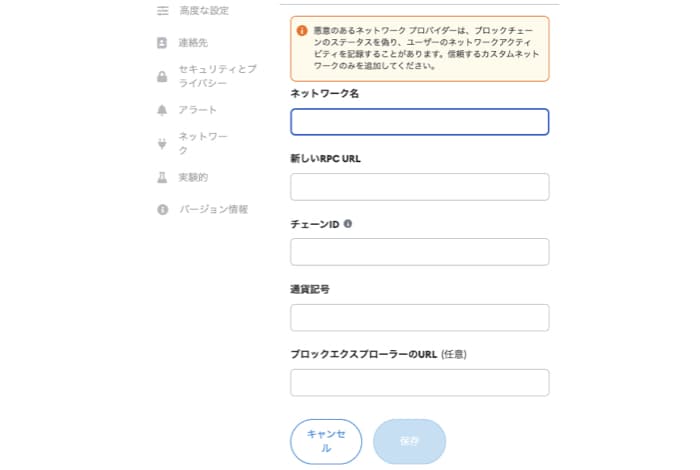Click the Alerts bell icon
The height and width of the screenshot is (470, 700).
point(162,110)
